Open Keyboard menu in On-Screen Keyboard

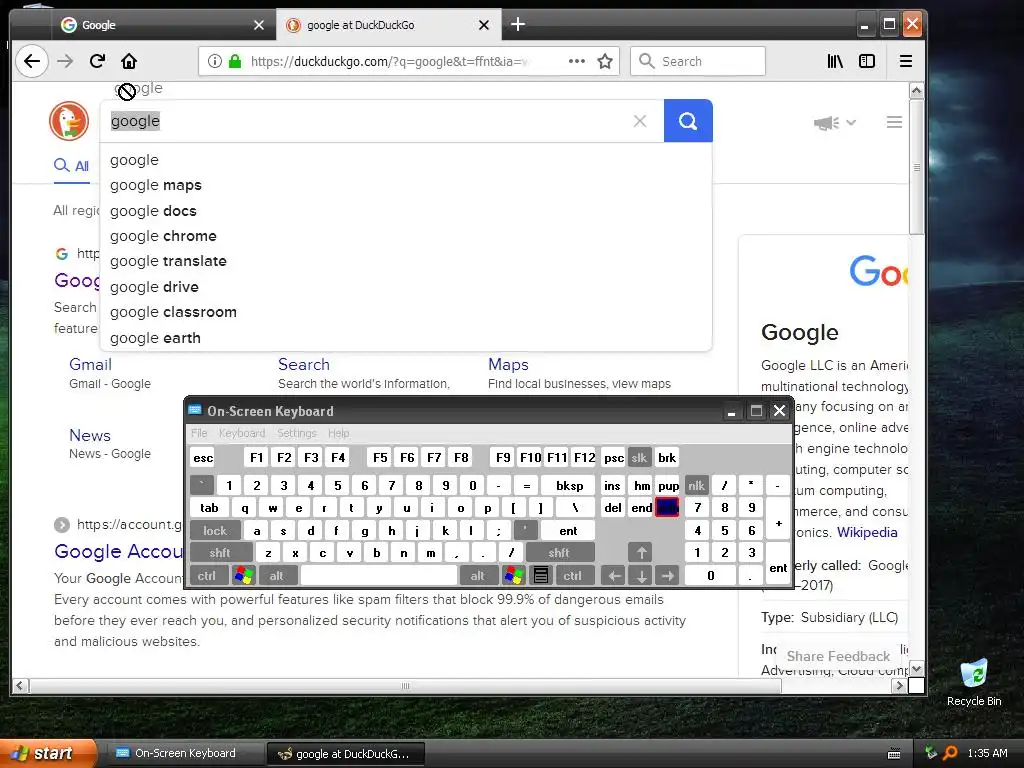click(242, 433)
